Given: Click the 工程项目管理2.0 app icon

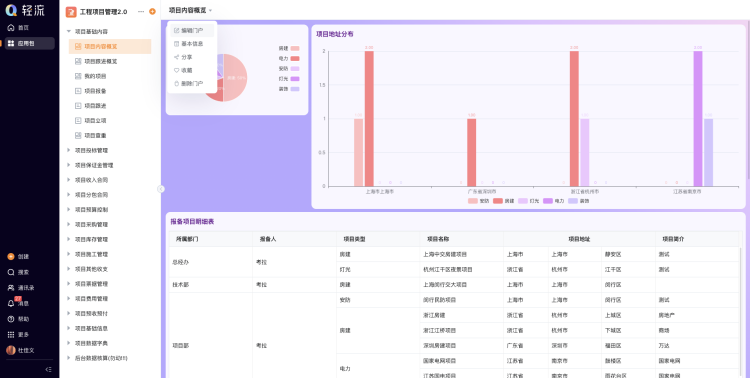Looking at the screenshot, I should tap(71, 12).
